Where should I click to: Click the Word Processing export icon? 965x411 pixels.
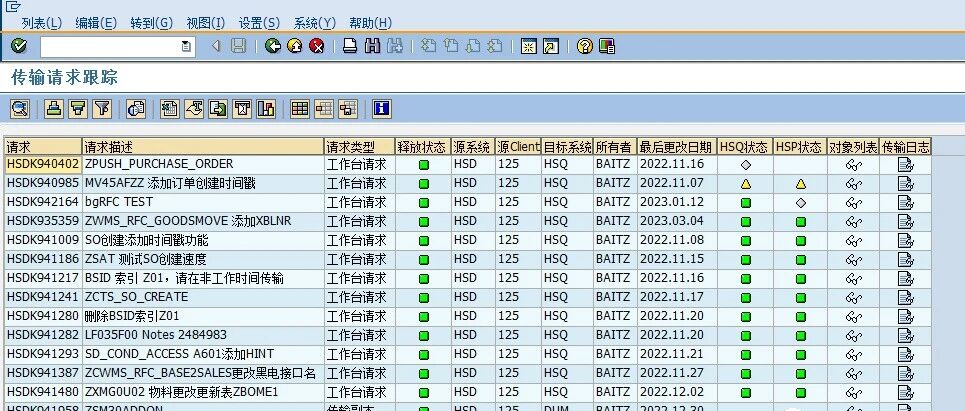pos(194,109)
